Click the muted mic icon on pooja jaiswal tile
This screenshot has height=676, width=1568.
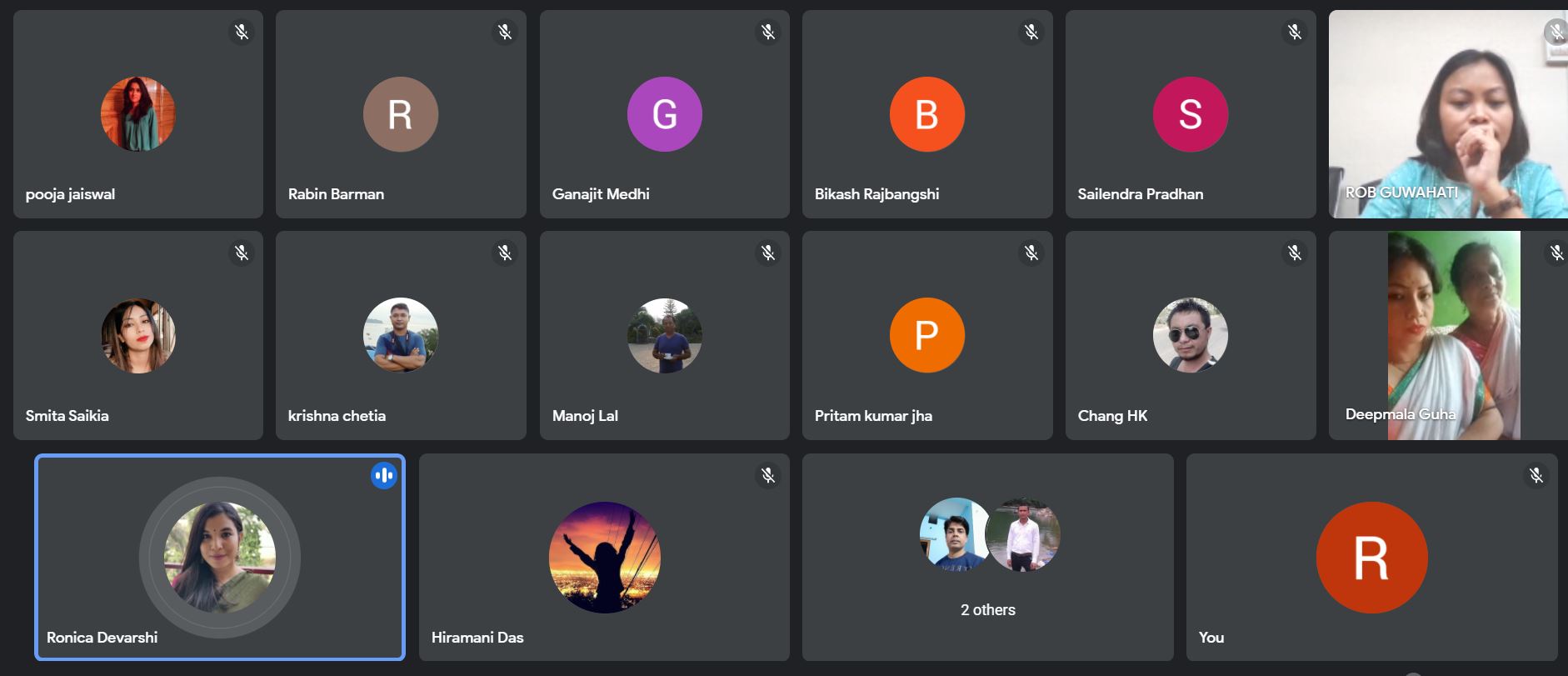click(242, 33)
